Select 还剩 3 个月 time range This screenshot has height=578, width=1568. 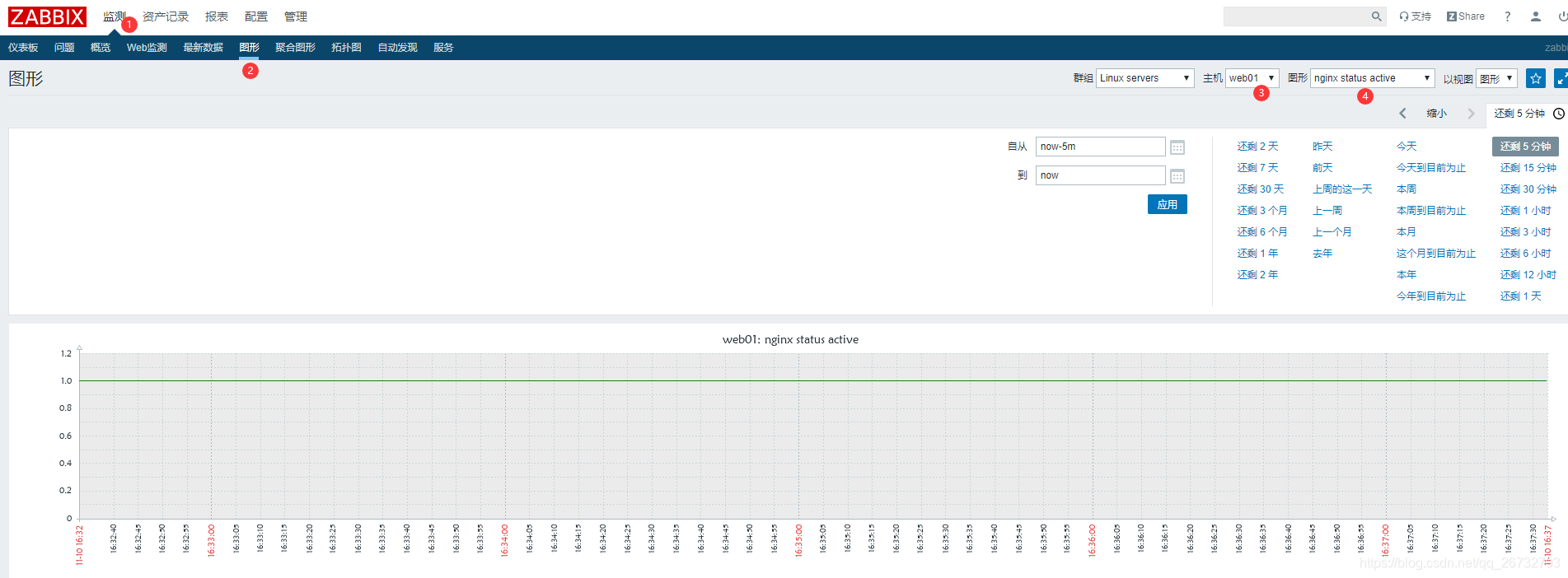(x=1262, y=211)
